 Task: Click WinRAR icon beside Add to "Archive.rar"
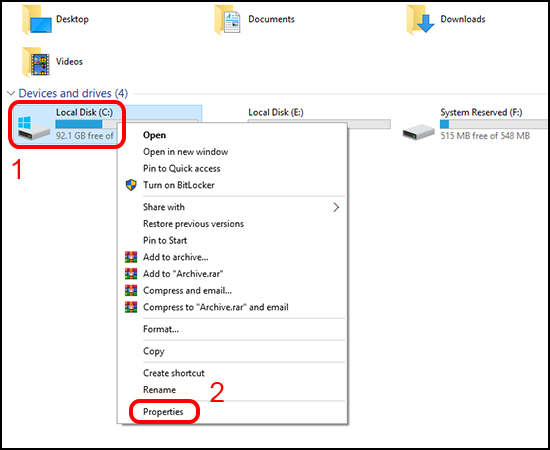click(131, 274)
